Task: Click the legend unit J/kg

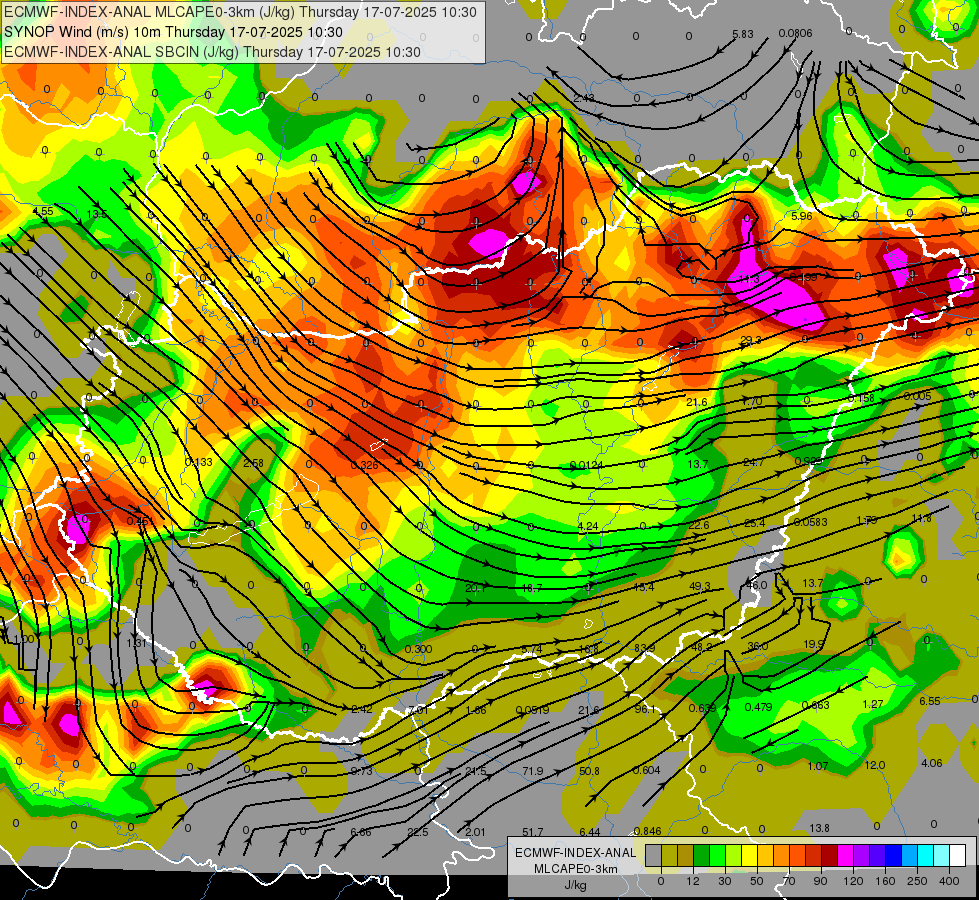Action: (575, 885)
